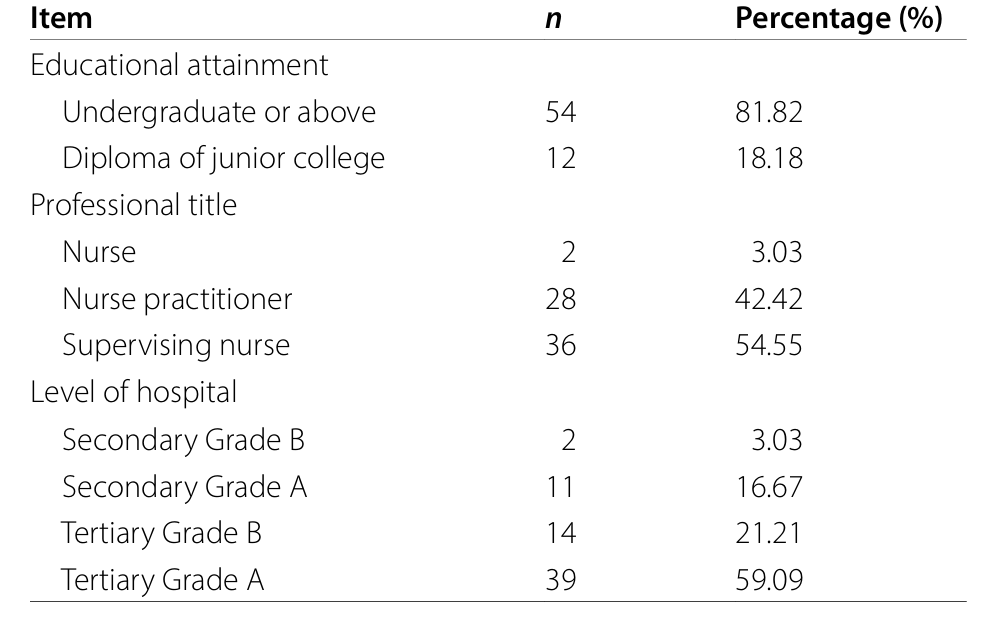The height and width of the screenshot is (631, 985).
Task: Select the Undergraduate or above row label
Action: pyautogui.click(x=219, y=112)
